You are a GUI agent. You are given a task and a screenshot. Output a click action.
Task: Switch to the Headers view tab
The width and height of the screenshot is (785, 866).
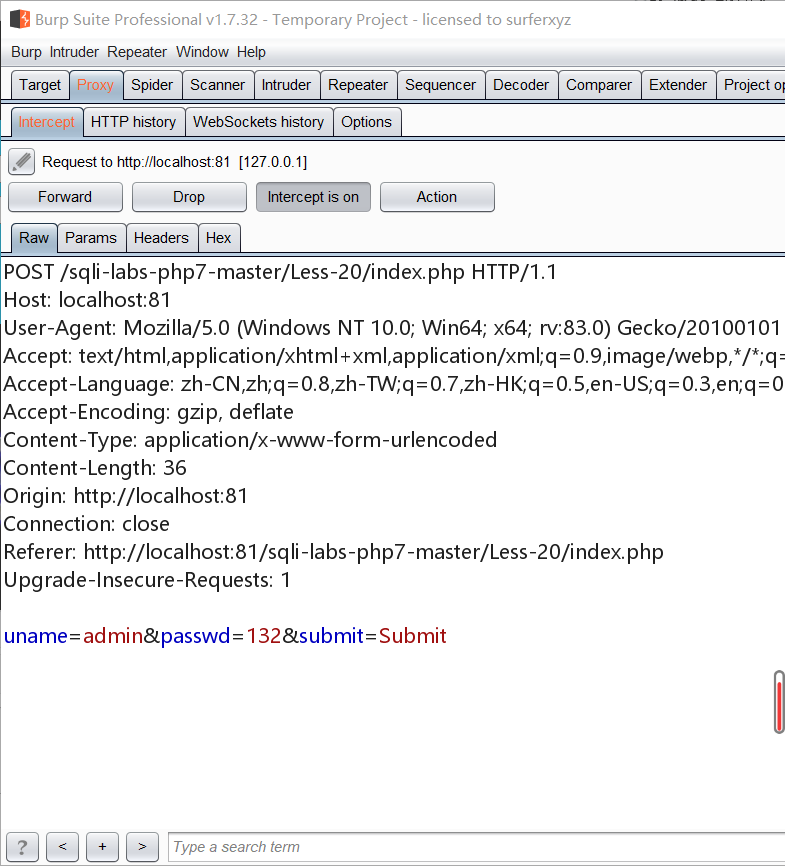point(161,238)
